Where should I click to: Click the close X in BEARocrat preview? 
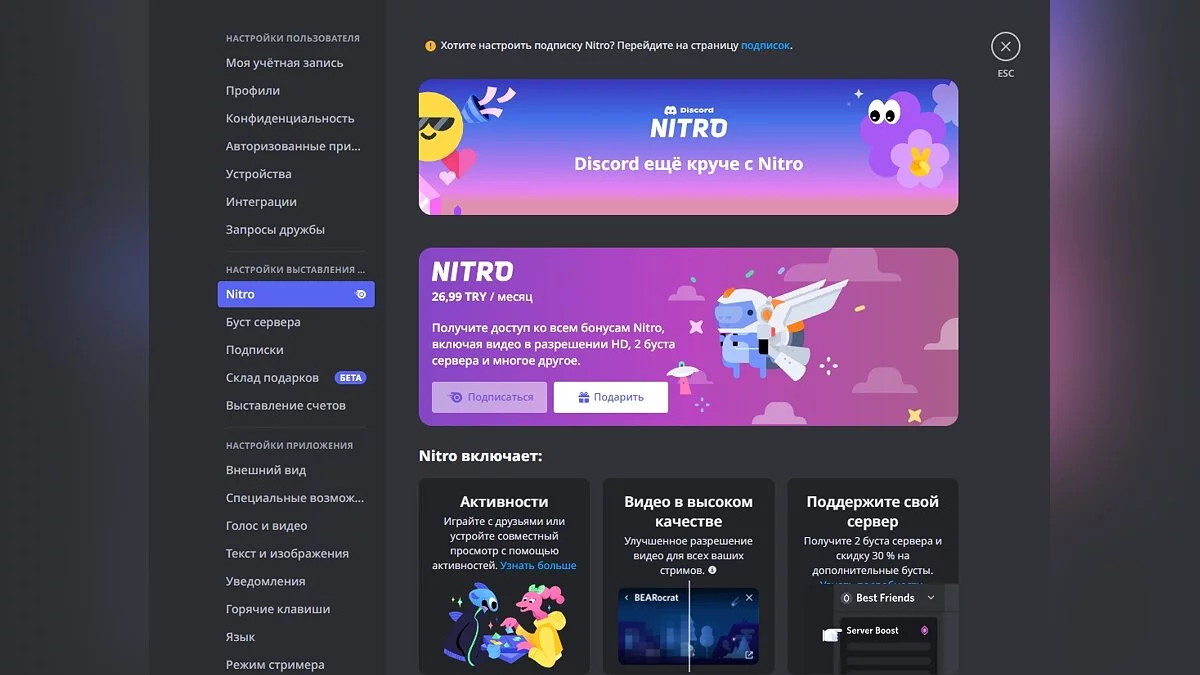(749, 597)
